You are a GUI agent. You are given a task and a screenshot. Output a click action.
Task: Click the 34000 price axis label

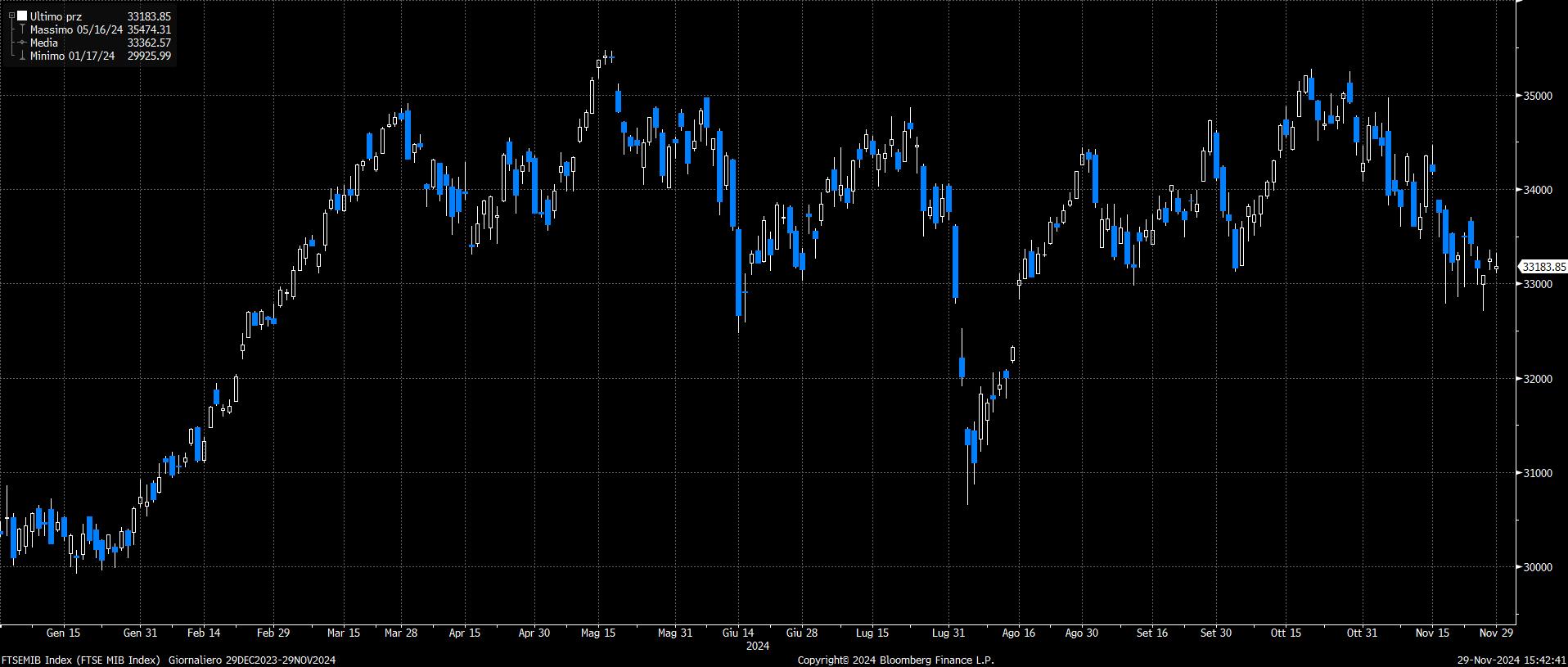(x=1537, y=190)
